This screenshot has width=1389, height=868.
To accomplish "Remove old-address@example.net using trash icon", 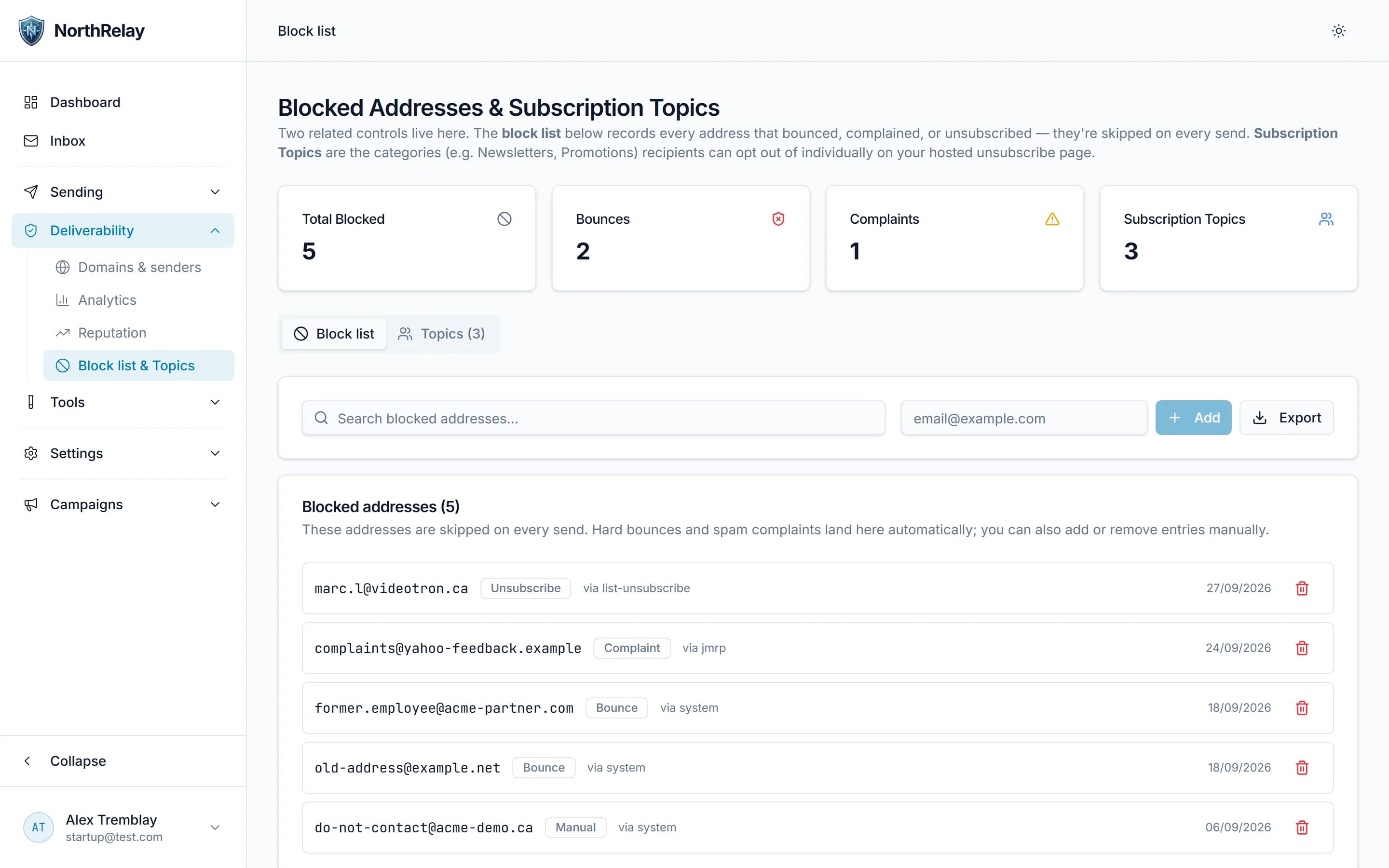I will coord(1302,768).
